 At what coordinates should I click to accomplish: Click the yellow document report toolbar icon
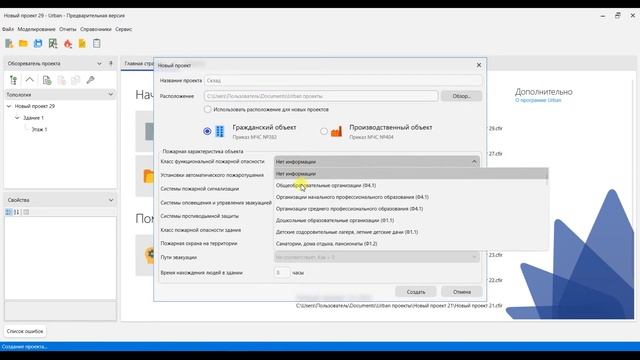click(x=82, y=43)
